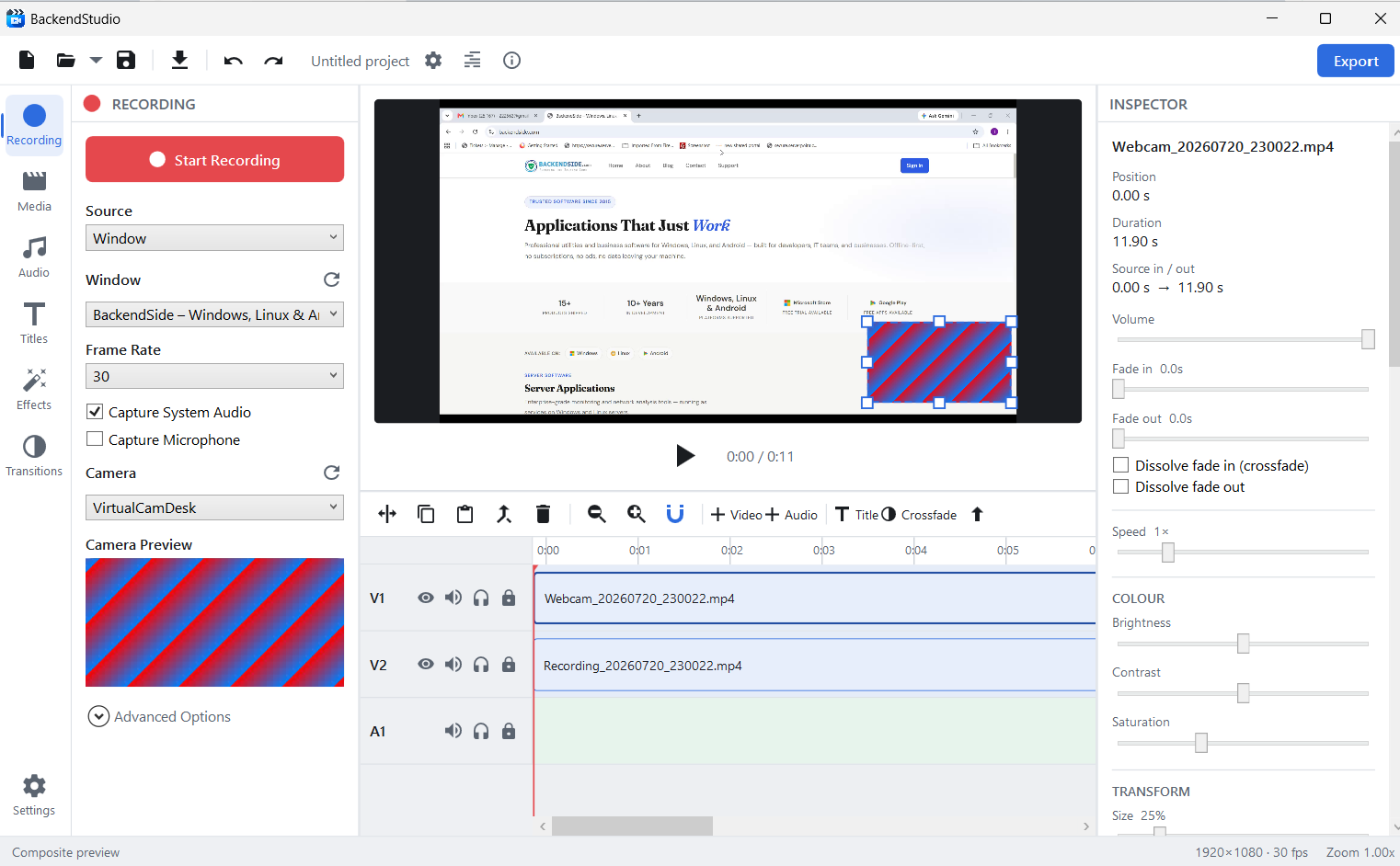The width and height of the screenshot is (1400, 866).
Task: Save the project with floppy icon
Action: pyautogui.click(x=126, y=61)
